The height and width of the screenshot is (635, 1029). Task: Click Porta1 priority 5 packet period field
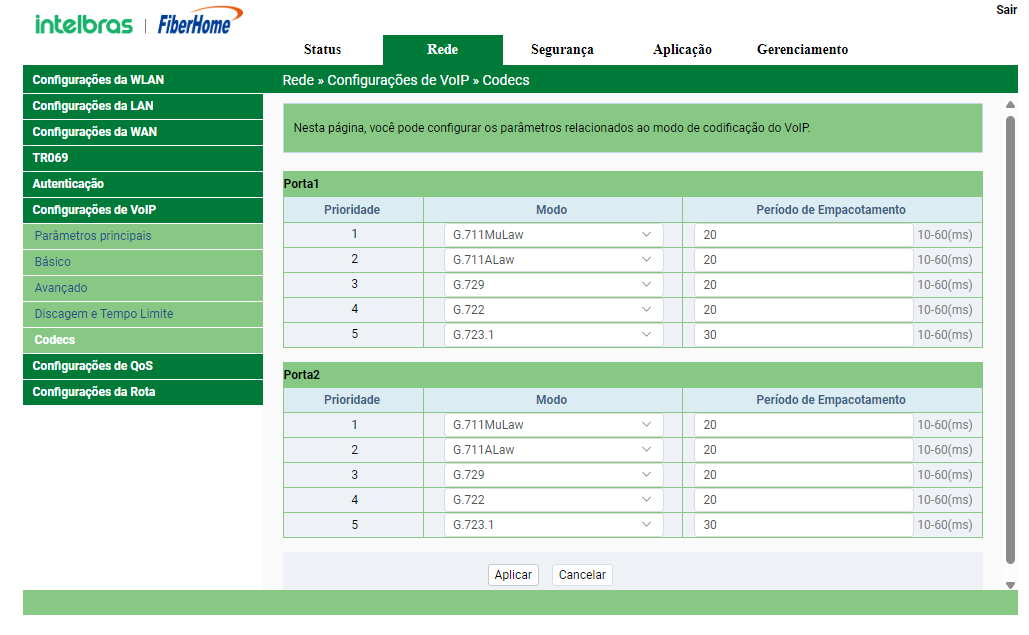(803, 335)
